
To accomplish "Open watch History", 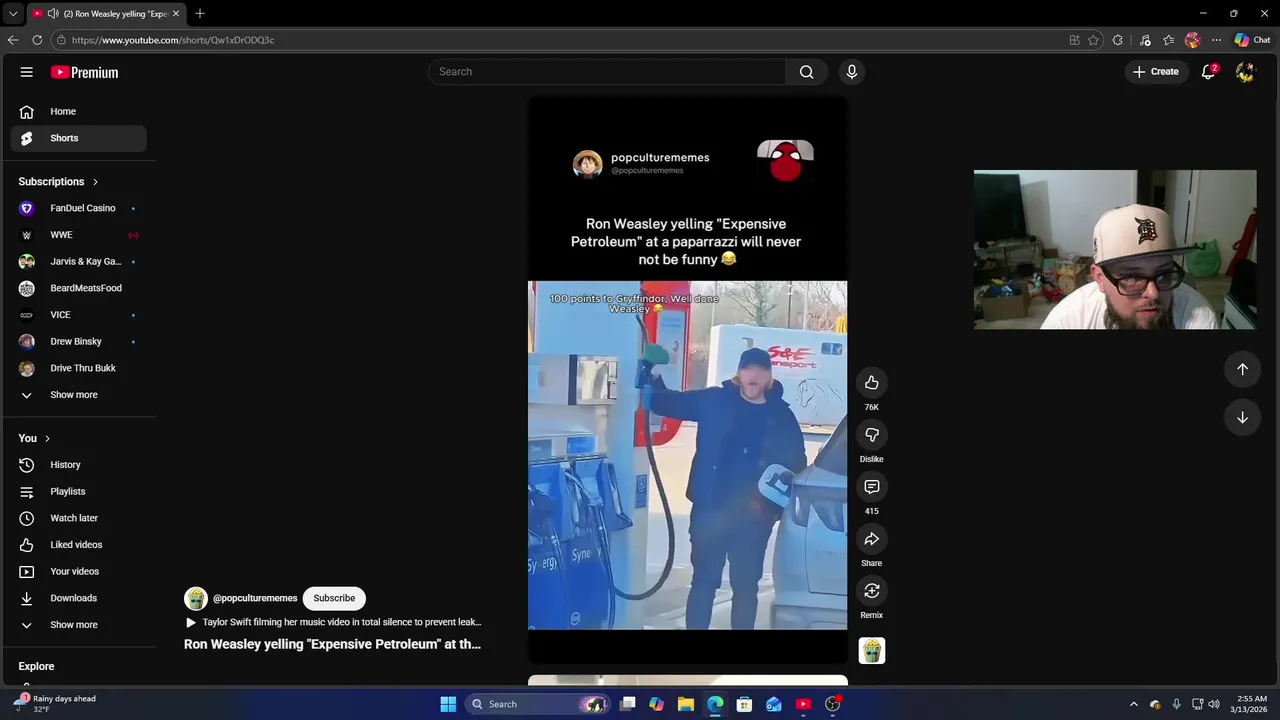I will [78, 465].
